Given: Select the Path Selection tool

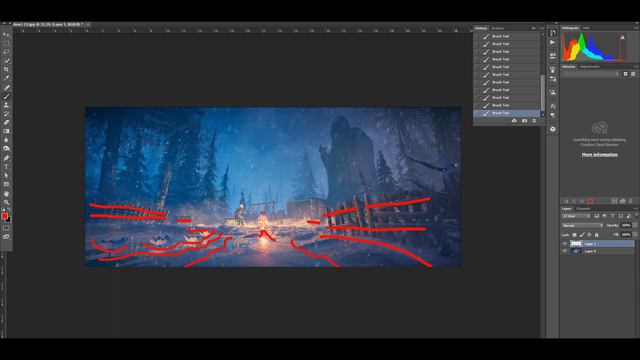Looking at the screenshot, I should click(x=6, y=176).
